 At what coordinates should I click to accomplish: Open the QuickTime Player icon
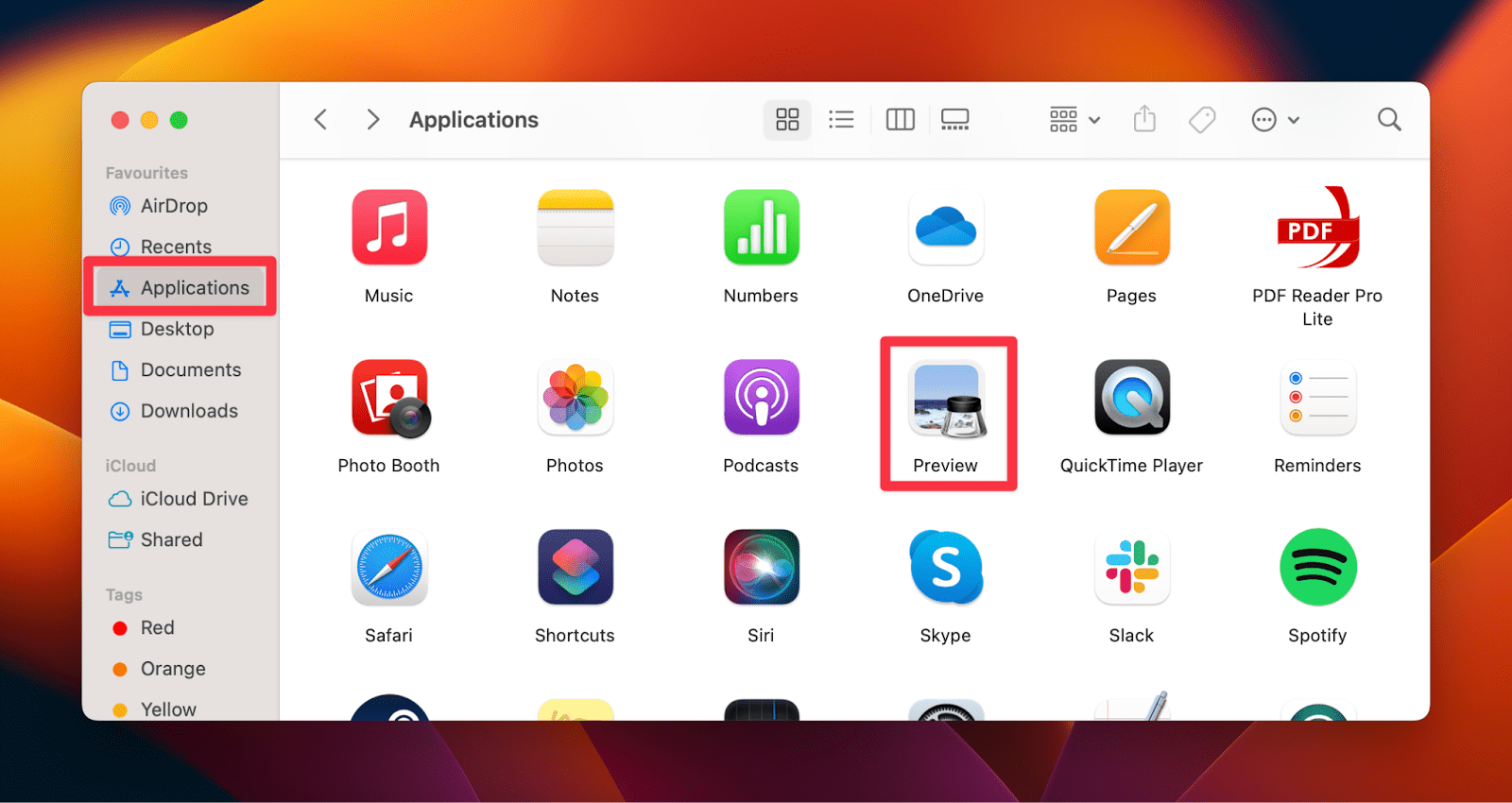tap(1132, 398)
